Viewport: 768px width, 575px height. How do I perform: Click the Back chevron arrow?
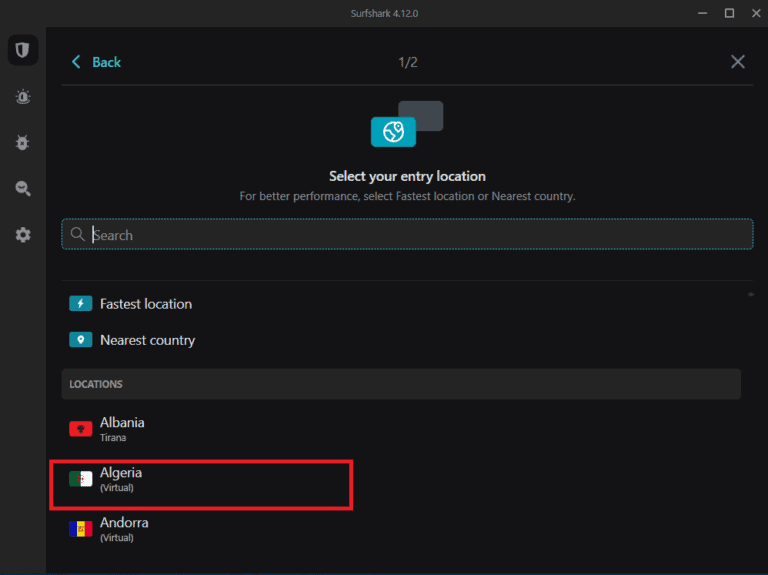point(76,62)
